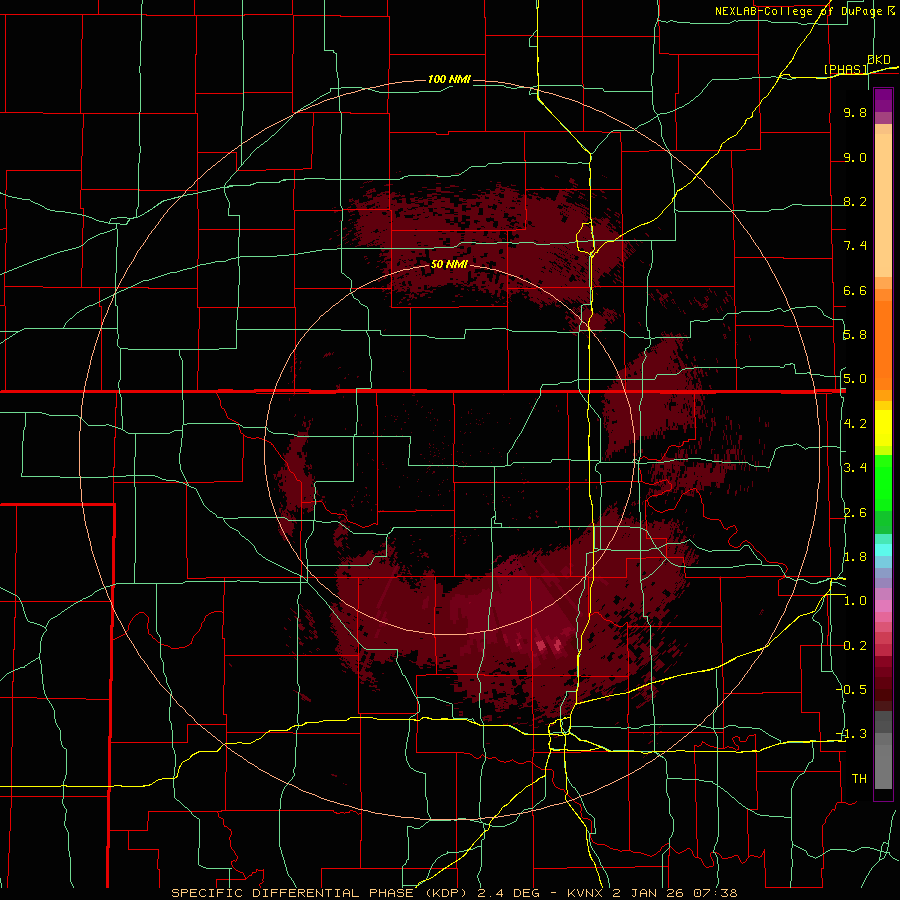Image resolution: width=900 pixels, height=900 pixels.
Task: Click the 5.8 value on the color scale
Action: pos(855,335)
